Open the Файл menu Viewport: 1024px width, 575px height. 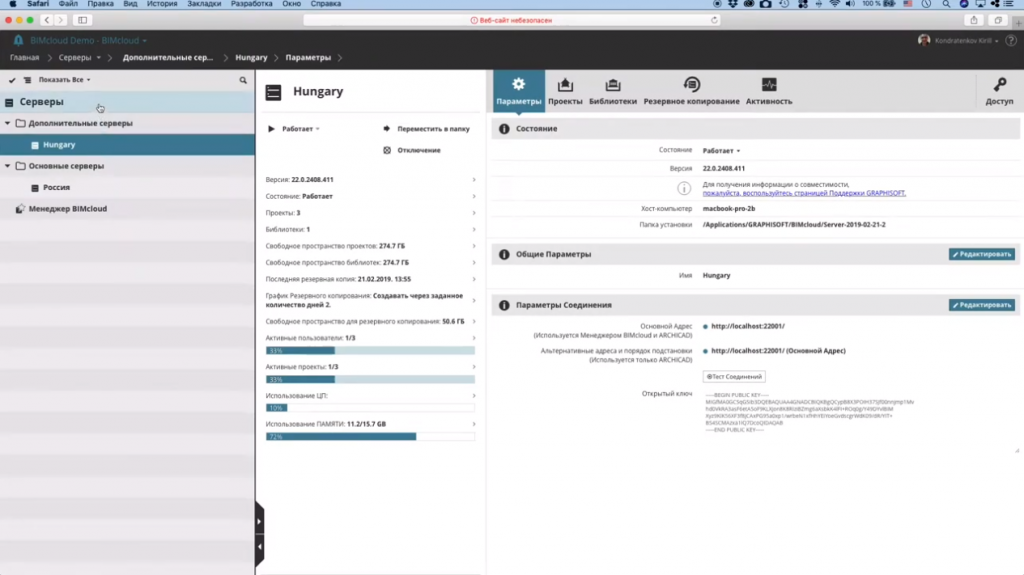pos(68,4)
